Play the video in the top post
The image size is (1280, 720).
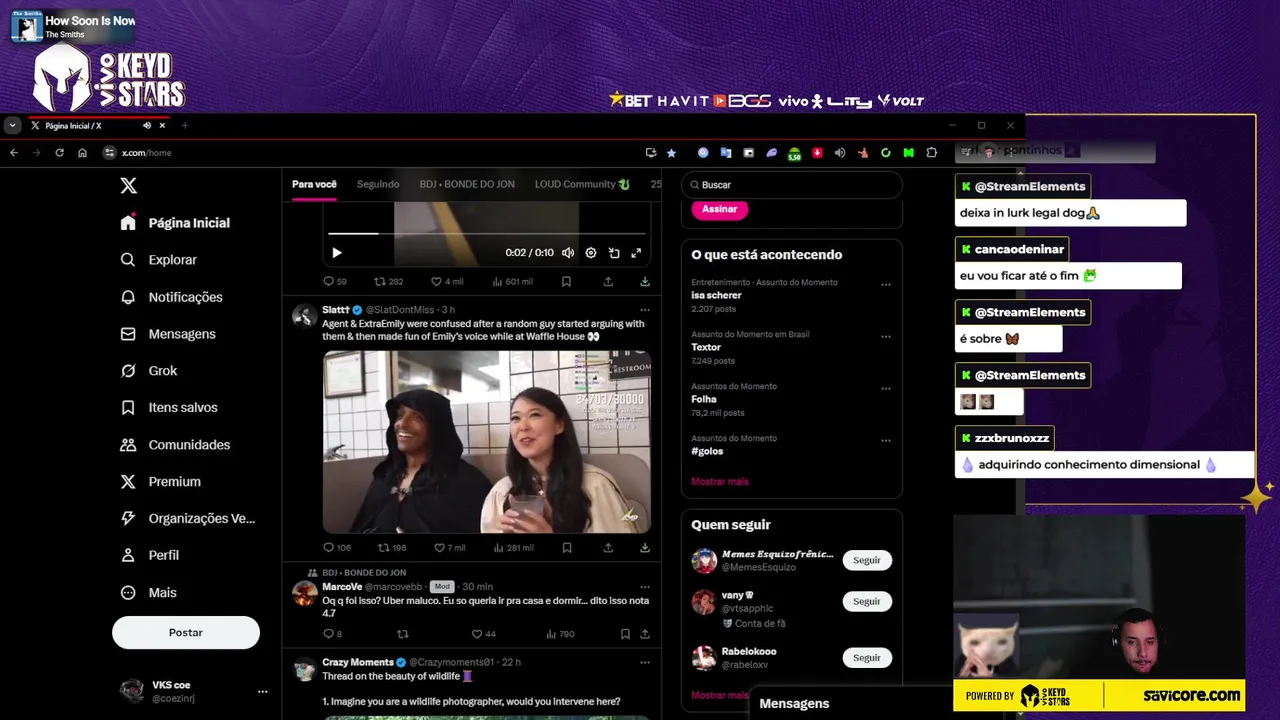[x=337, y=253]
